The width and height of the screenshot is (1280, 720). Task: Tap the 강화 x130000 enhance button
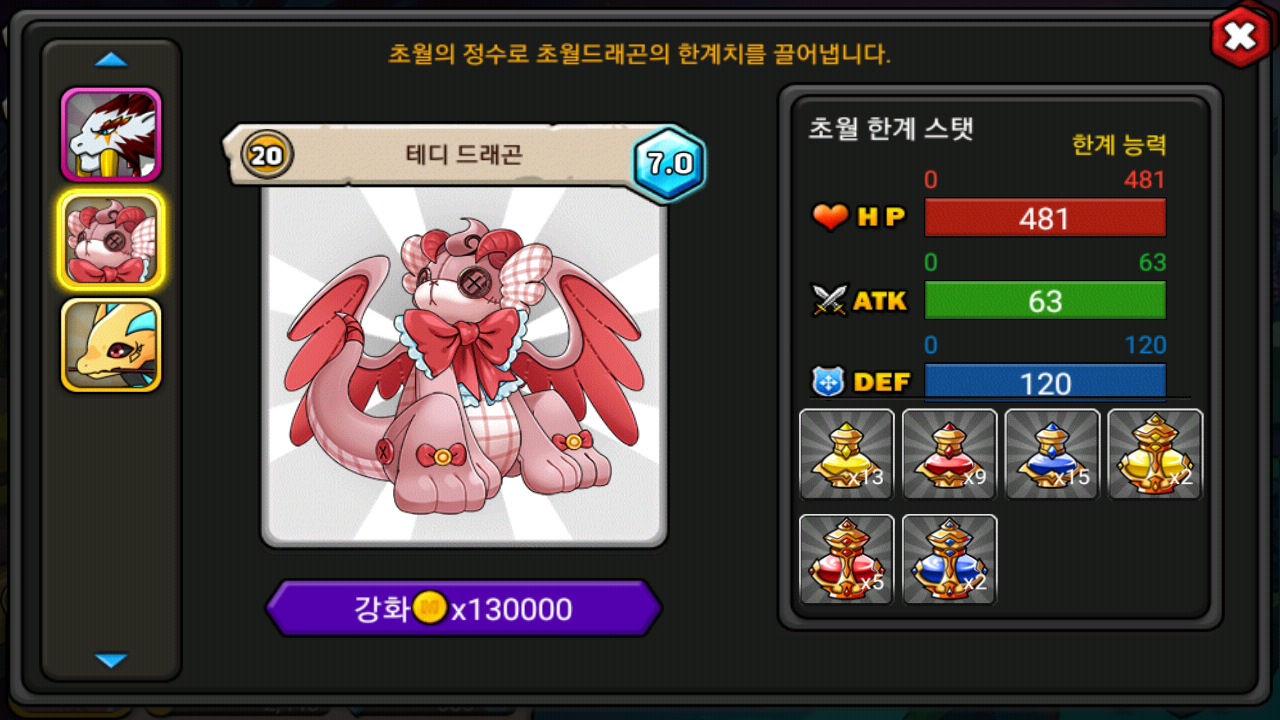(x=464, y=608)
